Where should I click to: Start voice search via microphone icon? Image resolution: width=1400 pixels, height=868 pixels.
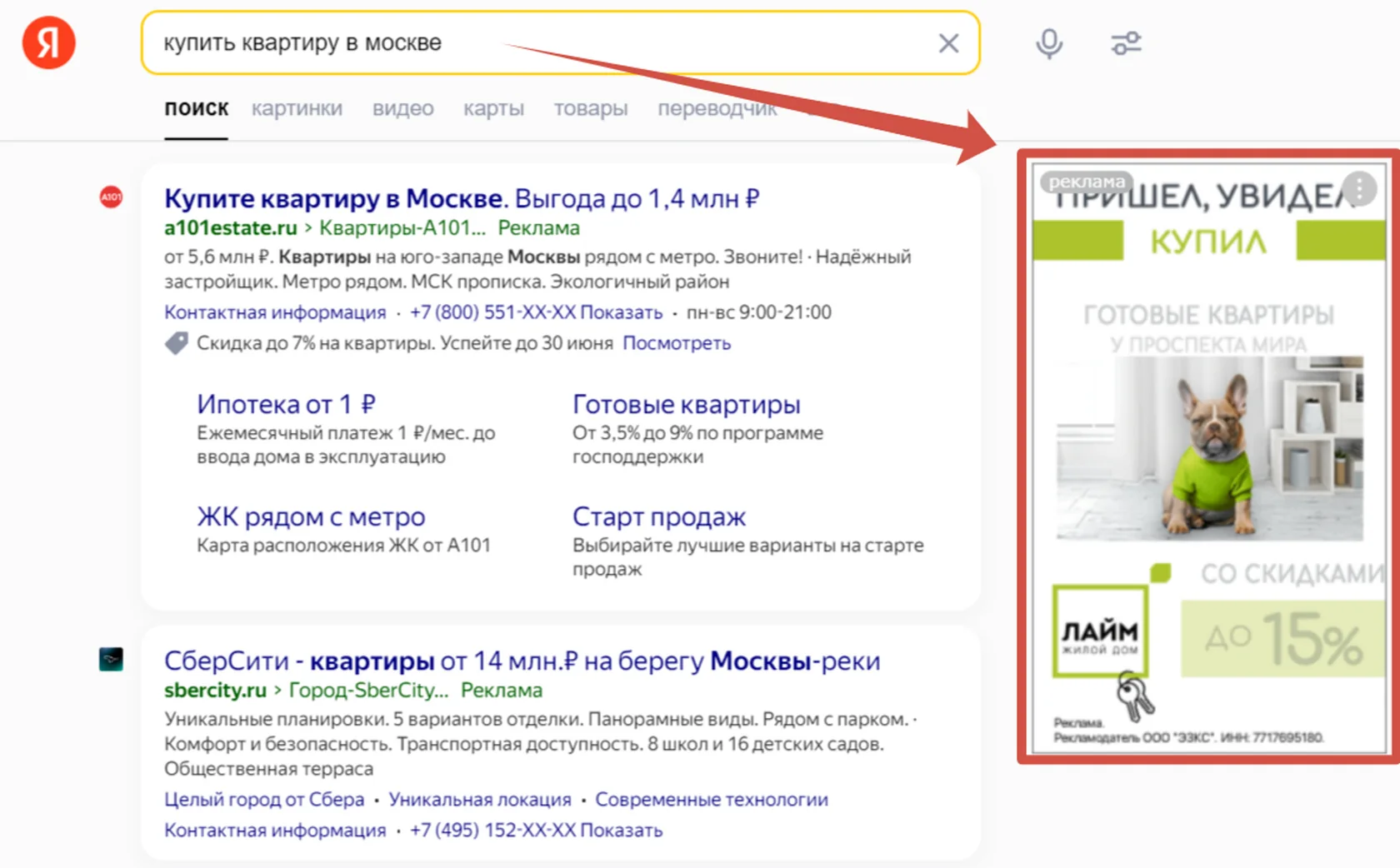click(x=1049, y=43)
